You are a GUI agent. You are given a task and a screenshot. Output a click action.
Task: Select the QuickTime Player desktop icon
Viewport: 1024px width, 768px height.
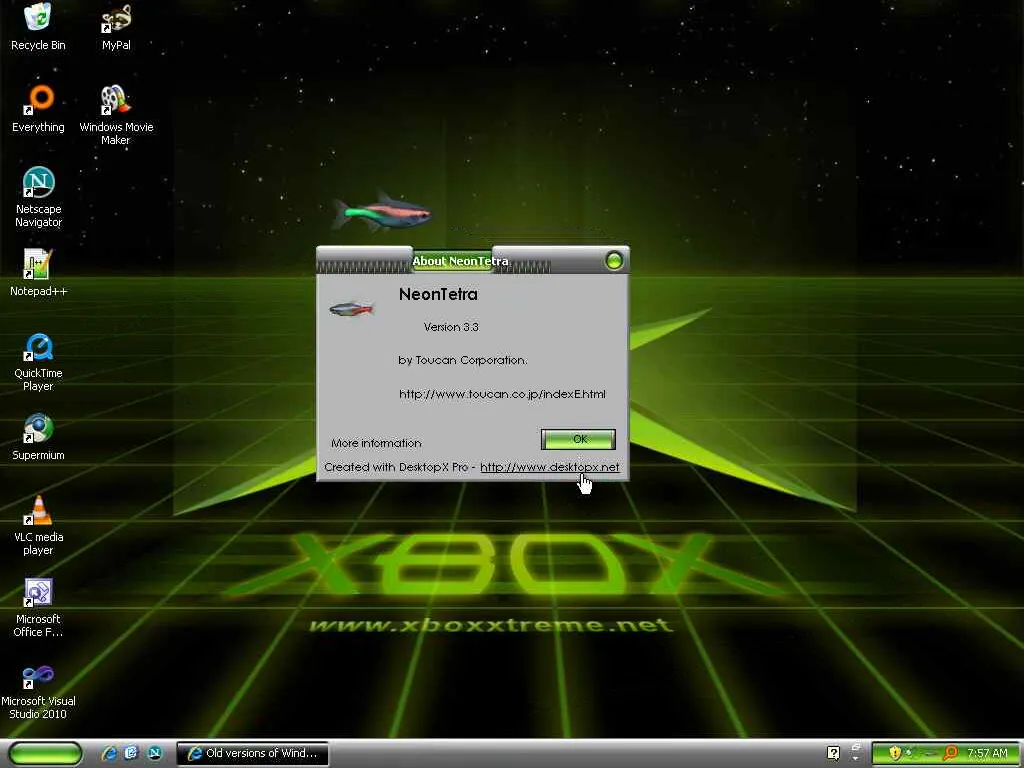tap(39, 362)
